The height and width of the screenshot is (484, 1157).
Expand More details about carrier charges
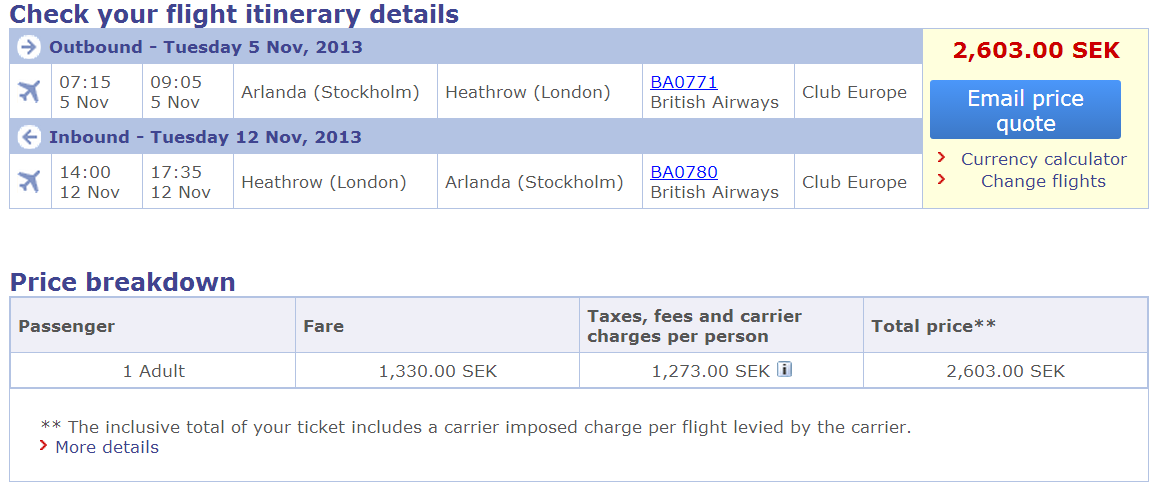coord(107,447)
